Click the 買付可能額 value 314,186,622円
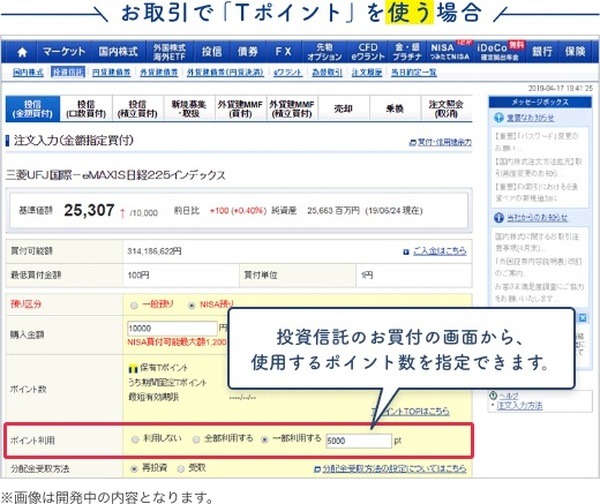The image size is (600, 504). tap(154, 251)
